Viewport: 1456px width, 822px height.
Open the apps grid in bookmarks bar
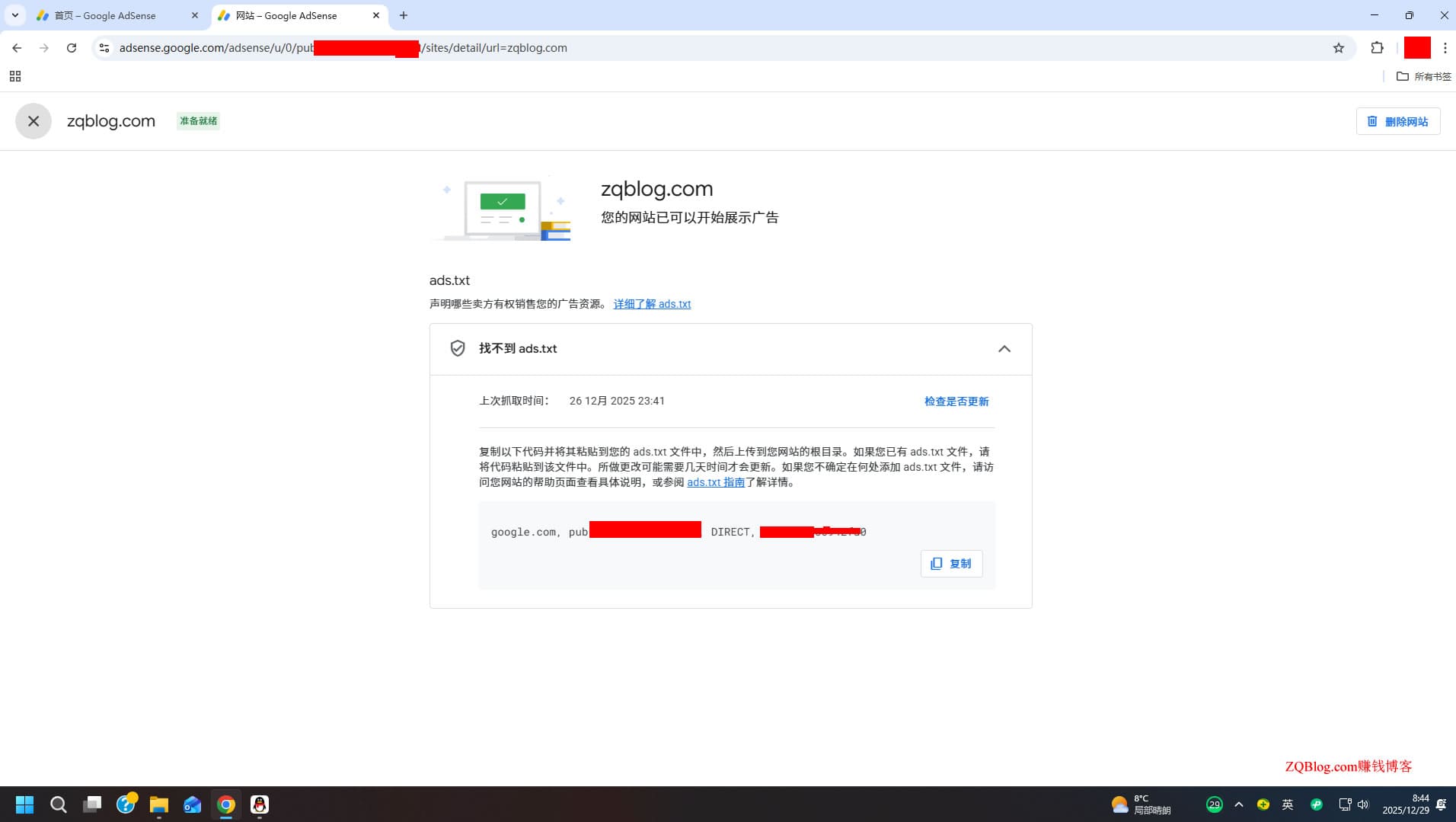[15, 76]
